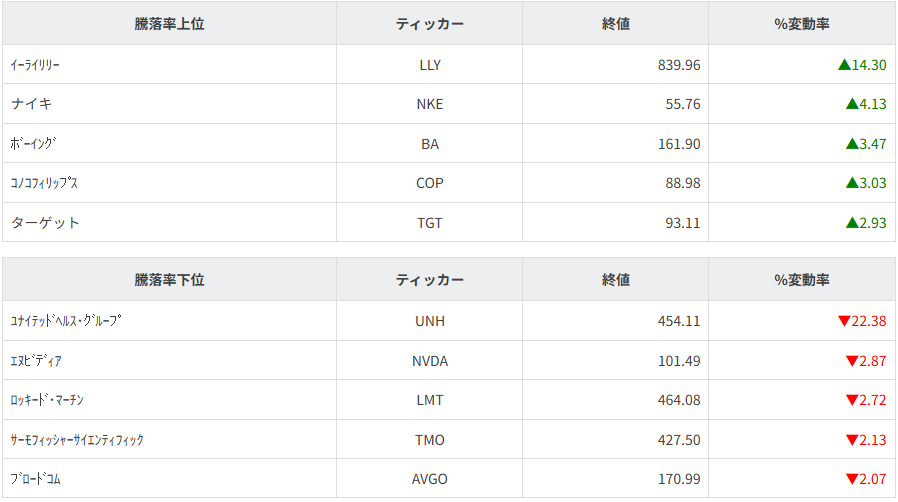Click the green up arrow in the TGT row

pyautogui.click(x=852, y=223)
